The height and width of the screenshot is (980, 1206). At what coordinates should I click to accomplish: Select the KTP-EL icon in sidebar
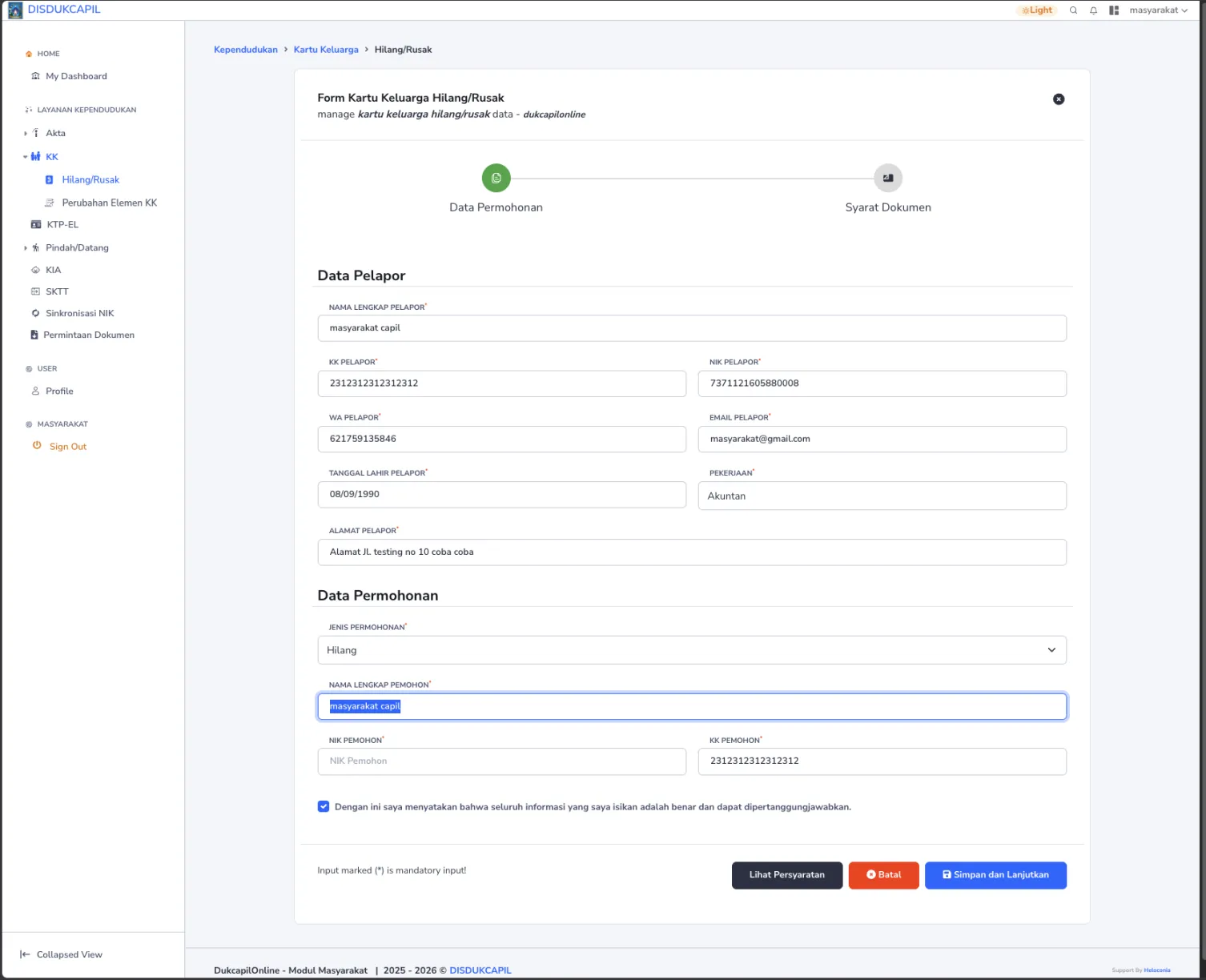[36, 224]
